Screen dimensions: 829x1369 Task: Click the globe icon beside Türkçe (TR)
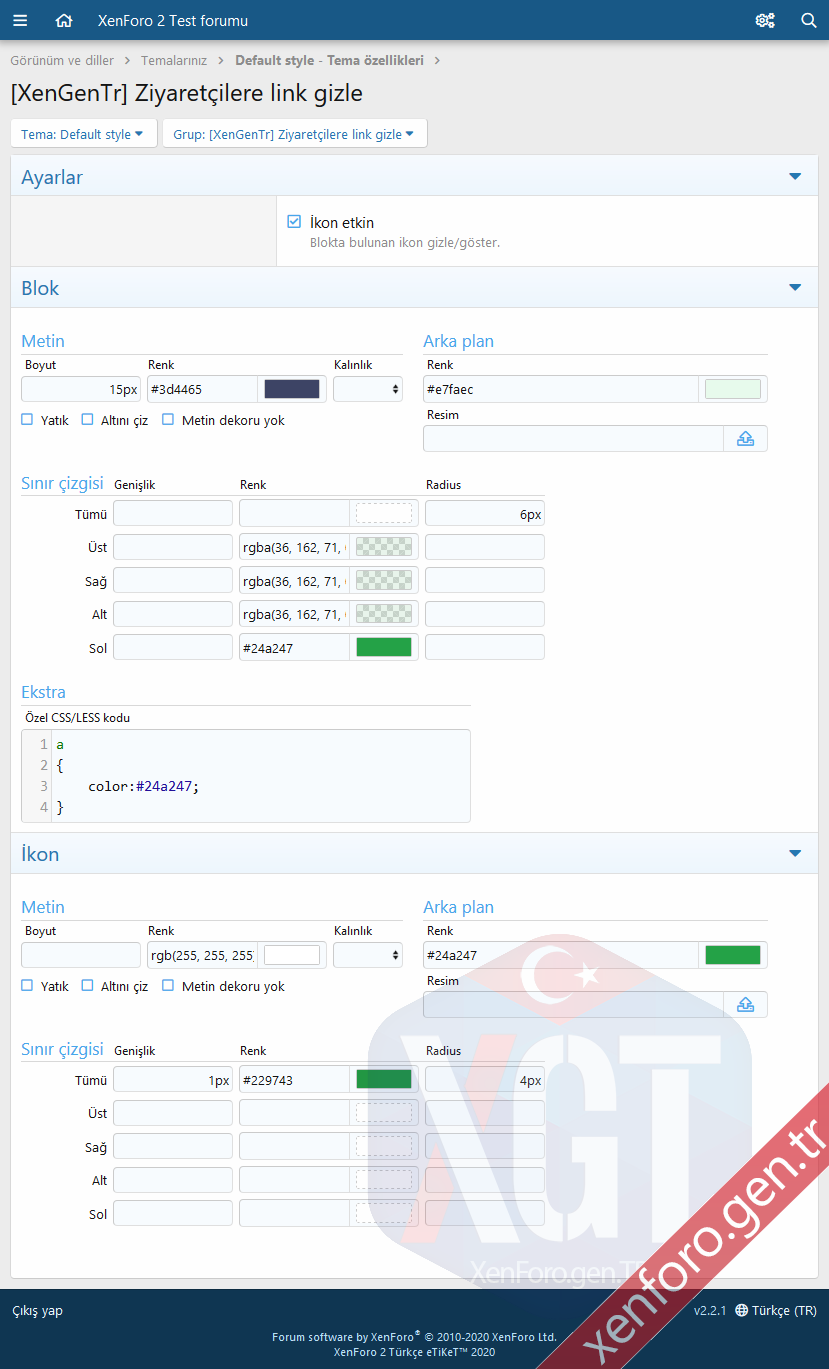741,1310
